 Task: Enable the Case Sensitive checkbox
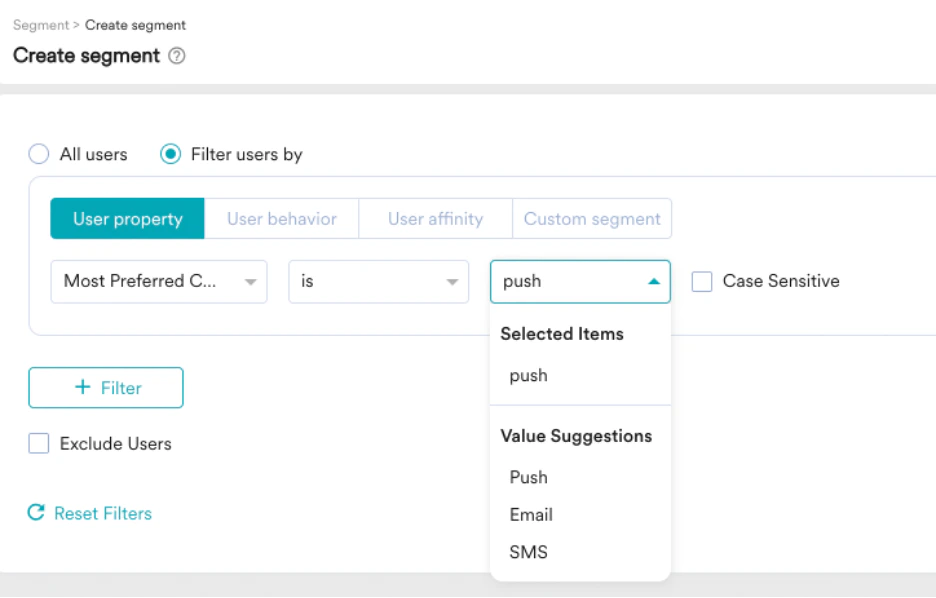[702, 282]
